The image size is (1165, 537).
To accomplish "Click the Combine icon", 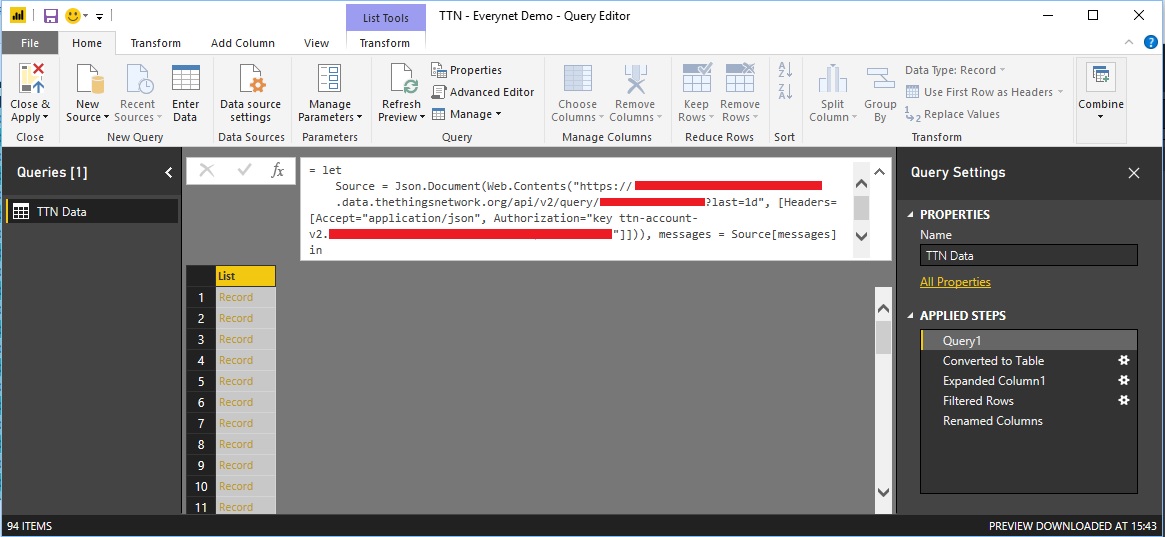I will [1101, 77].
